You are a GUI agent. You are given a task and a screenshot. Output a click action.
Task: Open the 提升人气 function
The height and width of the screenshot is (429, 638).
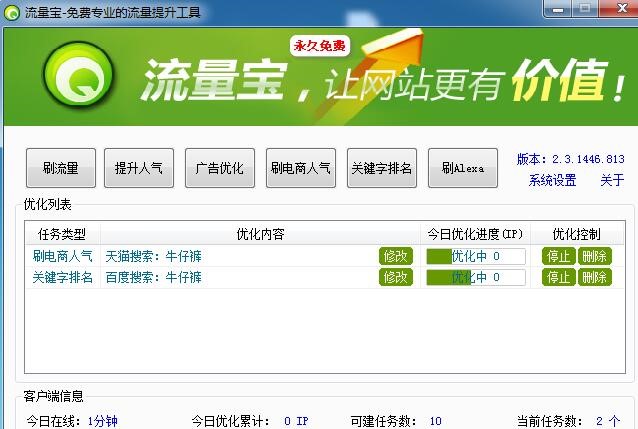(139, 168)
